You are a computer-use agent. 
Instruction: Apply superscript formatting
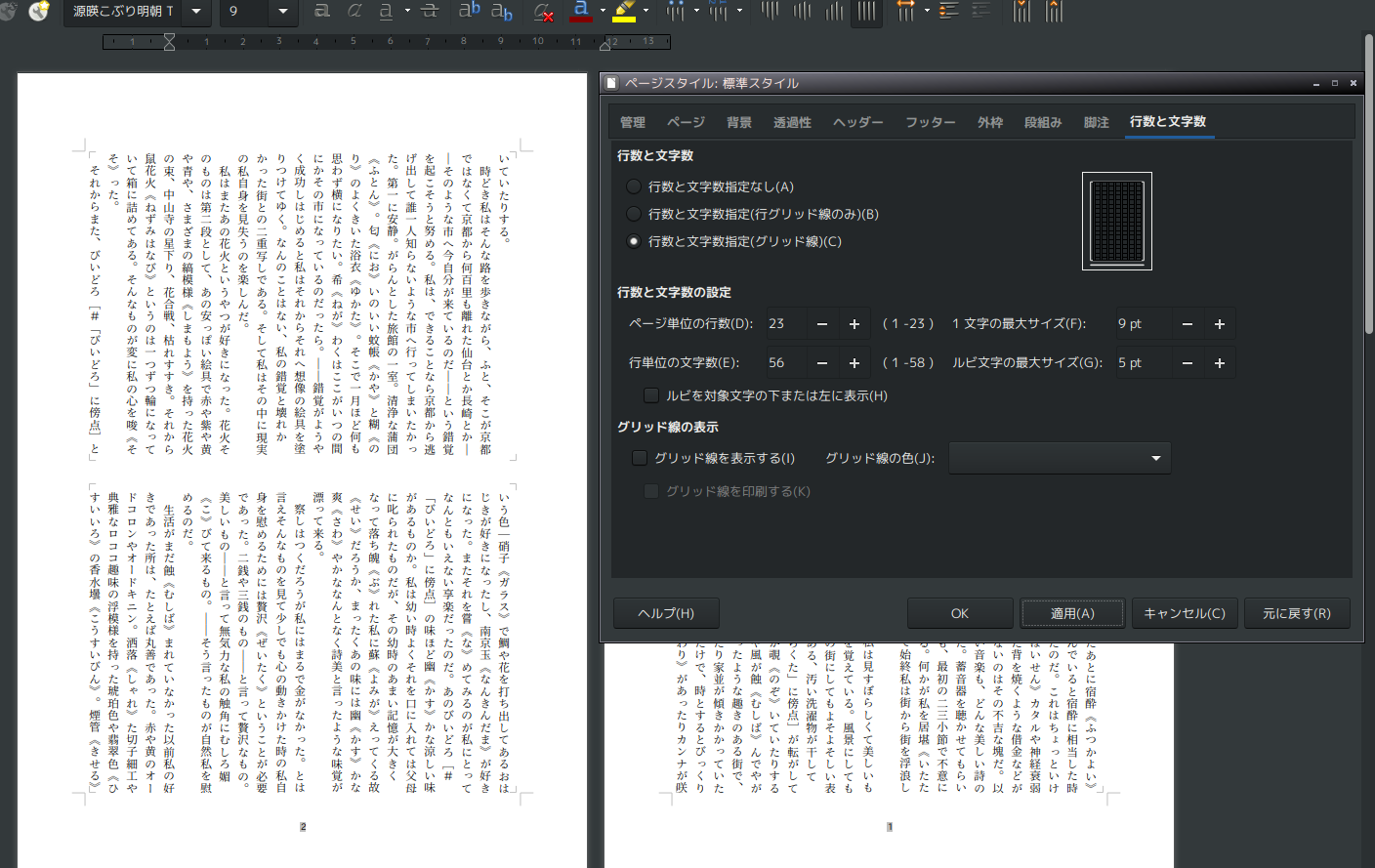tap(470, 11)
